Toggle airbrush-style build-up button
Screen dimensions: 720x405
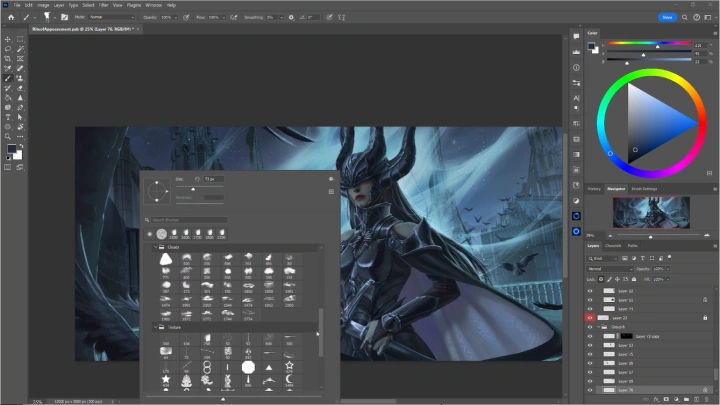(x=234, y=17)
